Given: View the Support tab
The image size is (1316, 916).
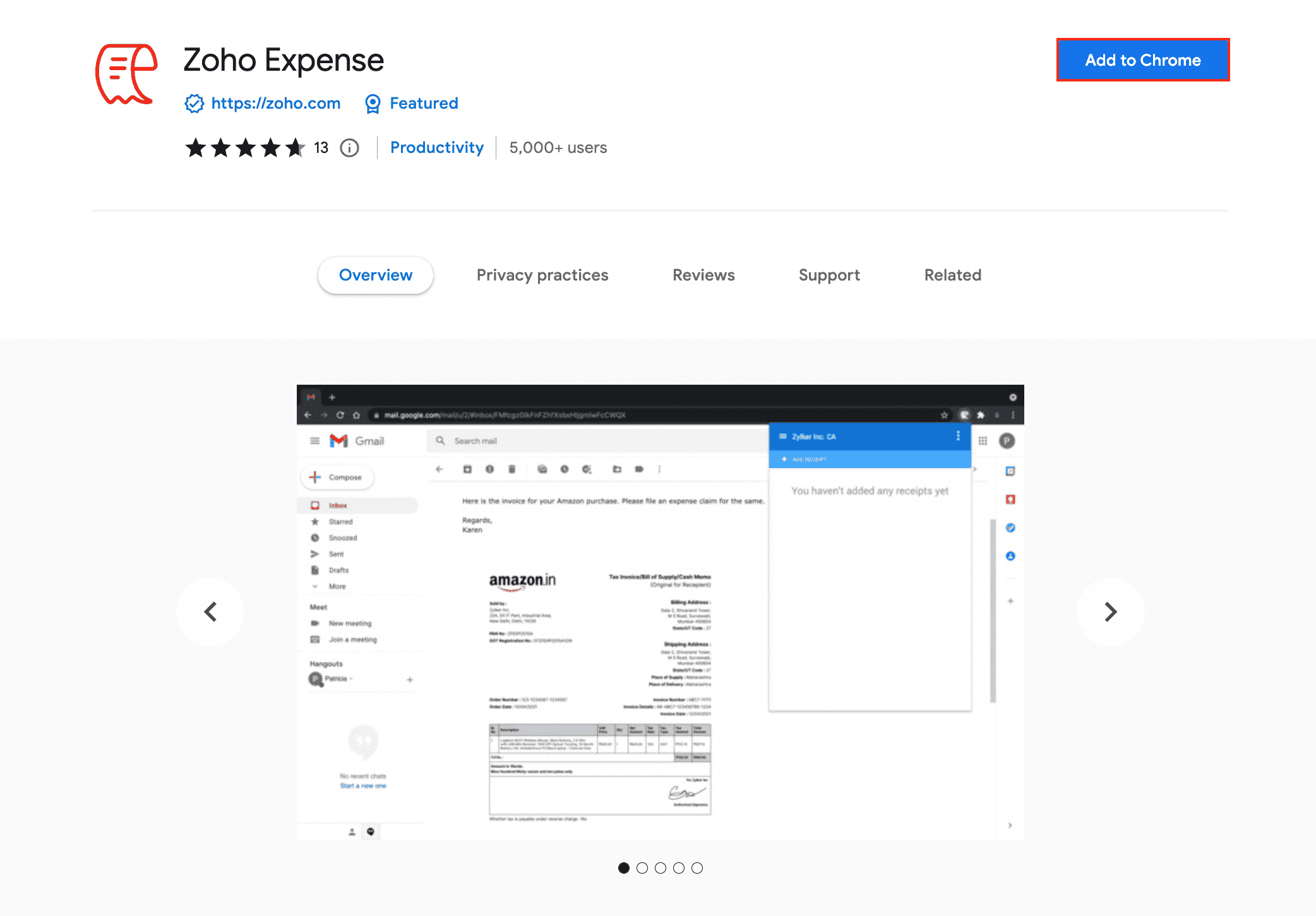Looking at the screenshot, I should 829,275.
